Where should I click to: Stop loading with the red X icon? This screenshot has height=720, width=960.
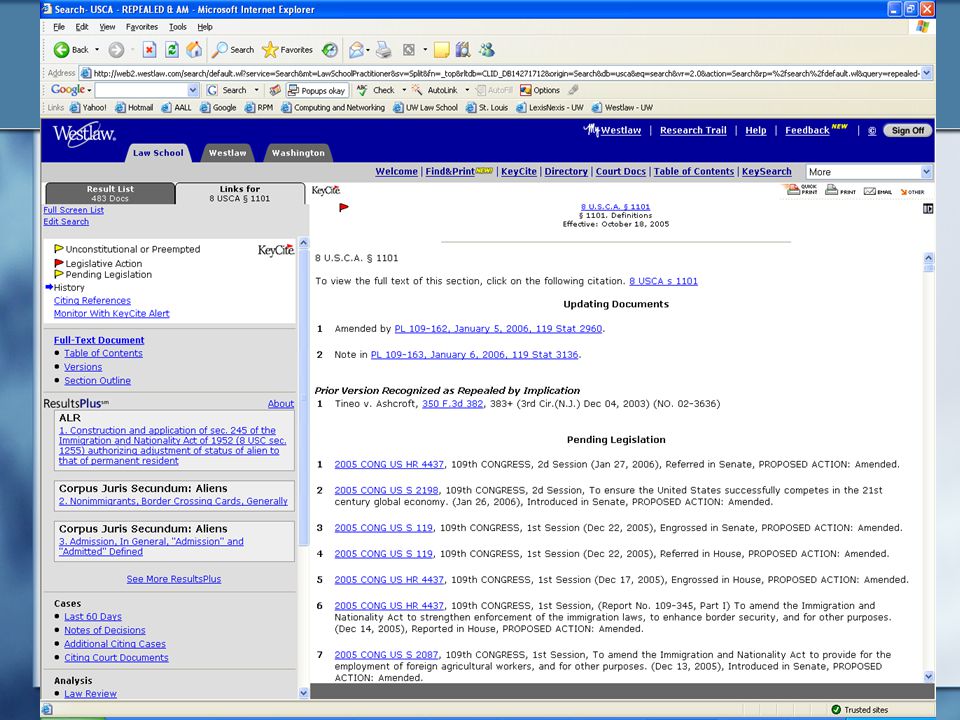coord(149,50)
